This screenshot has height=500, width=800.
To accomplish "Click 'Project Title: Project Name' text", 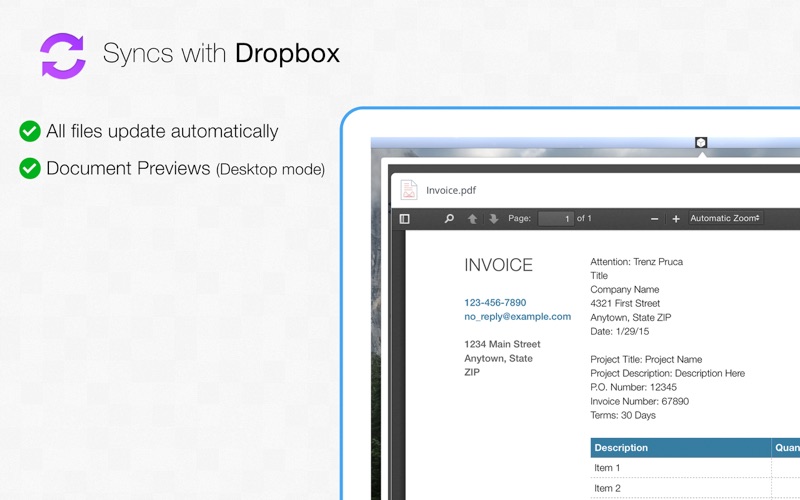I will coord(646,359).
